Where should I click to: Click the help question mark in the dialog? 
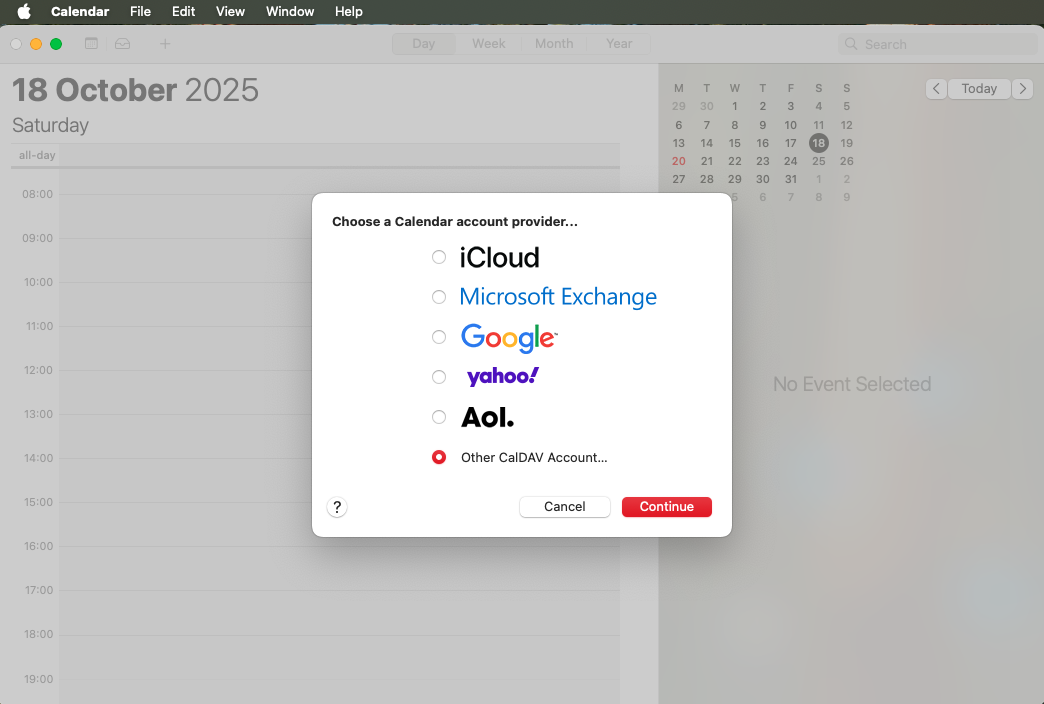(x=337, y=507)
